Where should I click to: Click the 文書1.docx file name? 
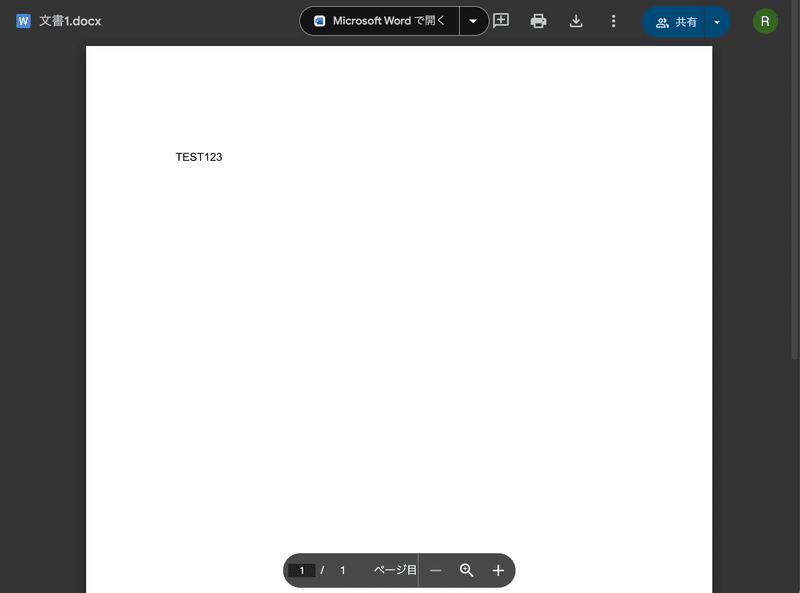pos(70,21)
